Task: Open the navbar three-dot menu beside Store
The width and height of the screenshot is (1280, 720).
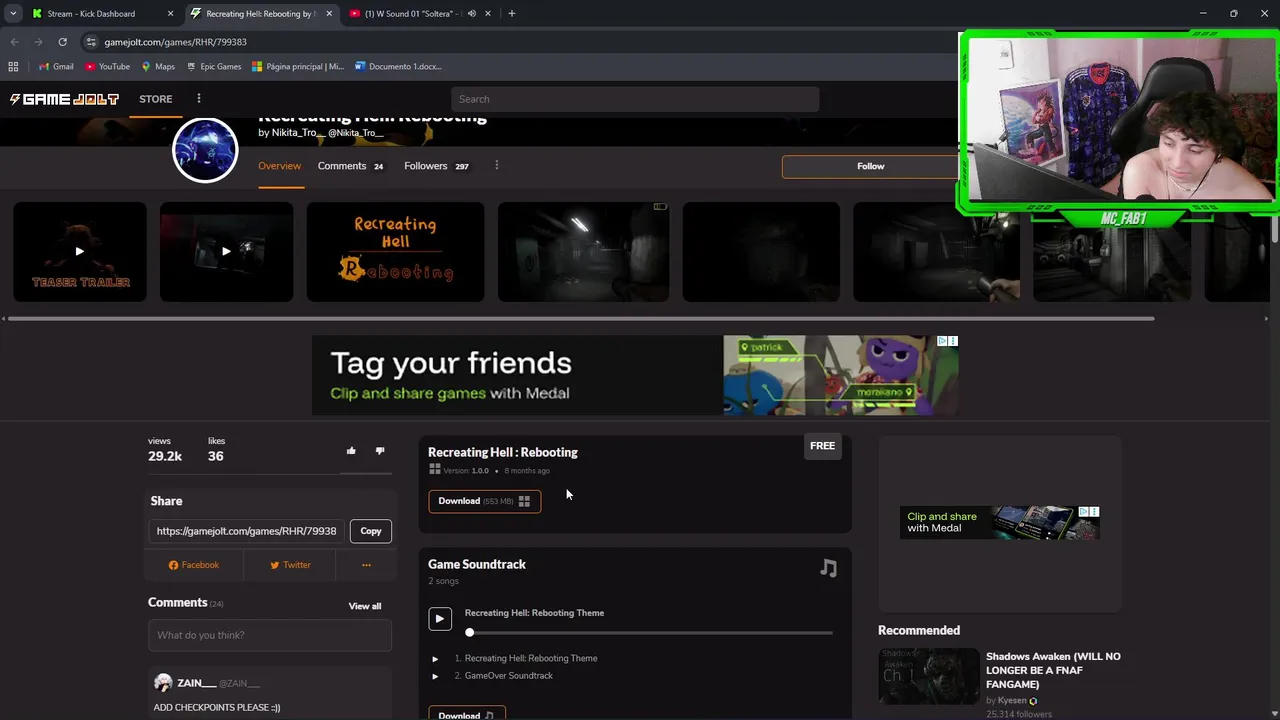Action: pos(198,98)
